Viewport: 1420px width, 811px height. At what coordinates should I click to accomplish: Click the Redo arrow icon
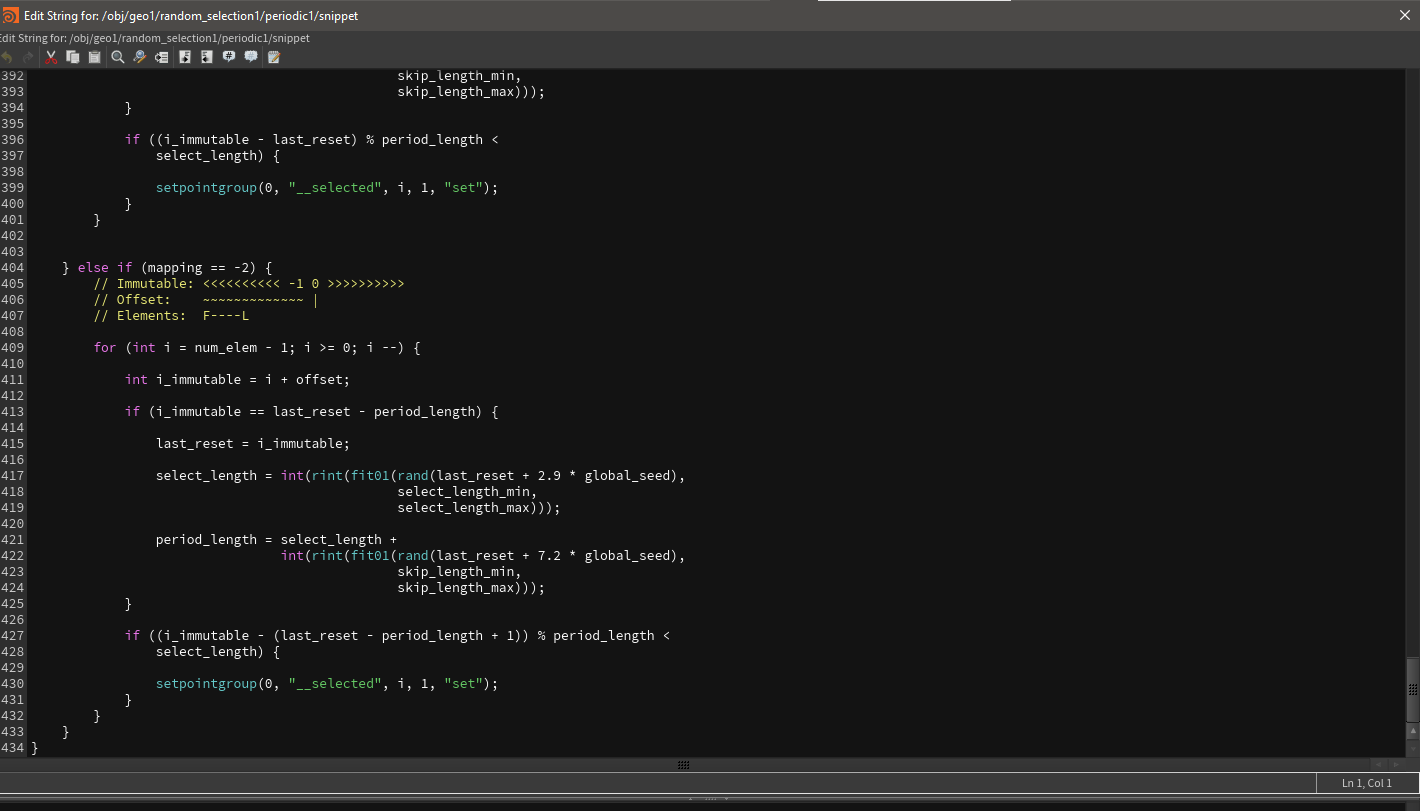coord(28,57)
